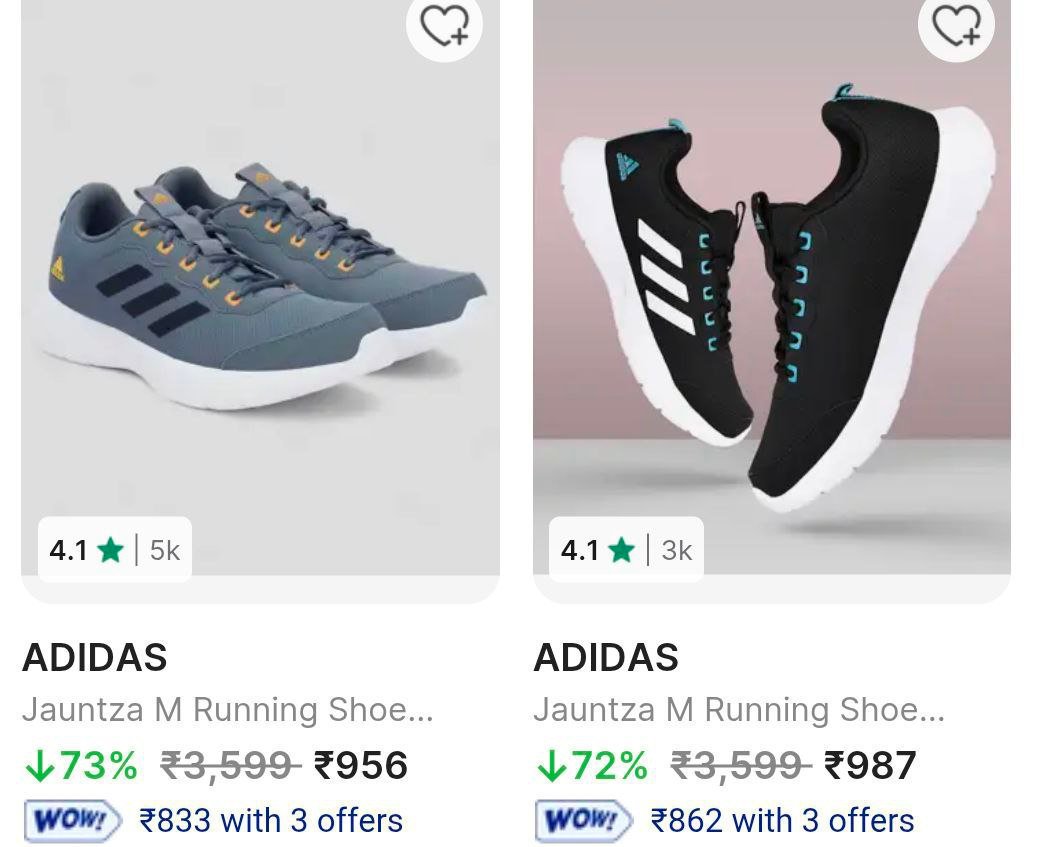Open the Jauntza M Running Shoe title priced ₹956
This screenshot has height=847, width=1037.
pos(228,710)
